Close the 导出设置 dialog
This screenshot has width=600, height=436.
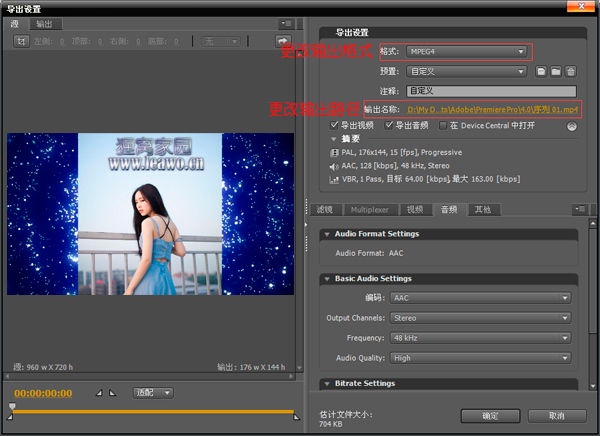coord(581,6)
